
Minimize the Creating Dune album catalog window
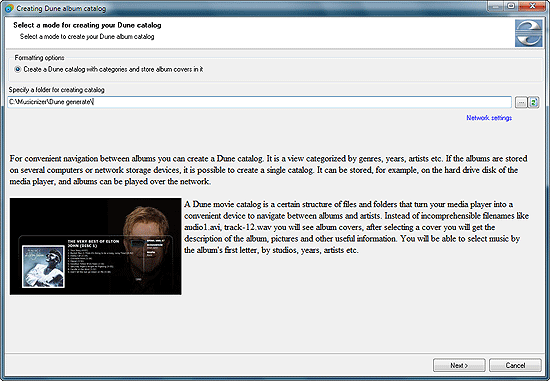(x=495, y=6)
